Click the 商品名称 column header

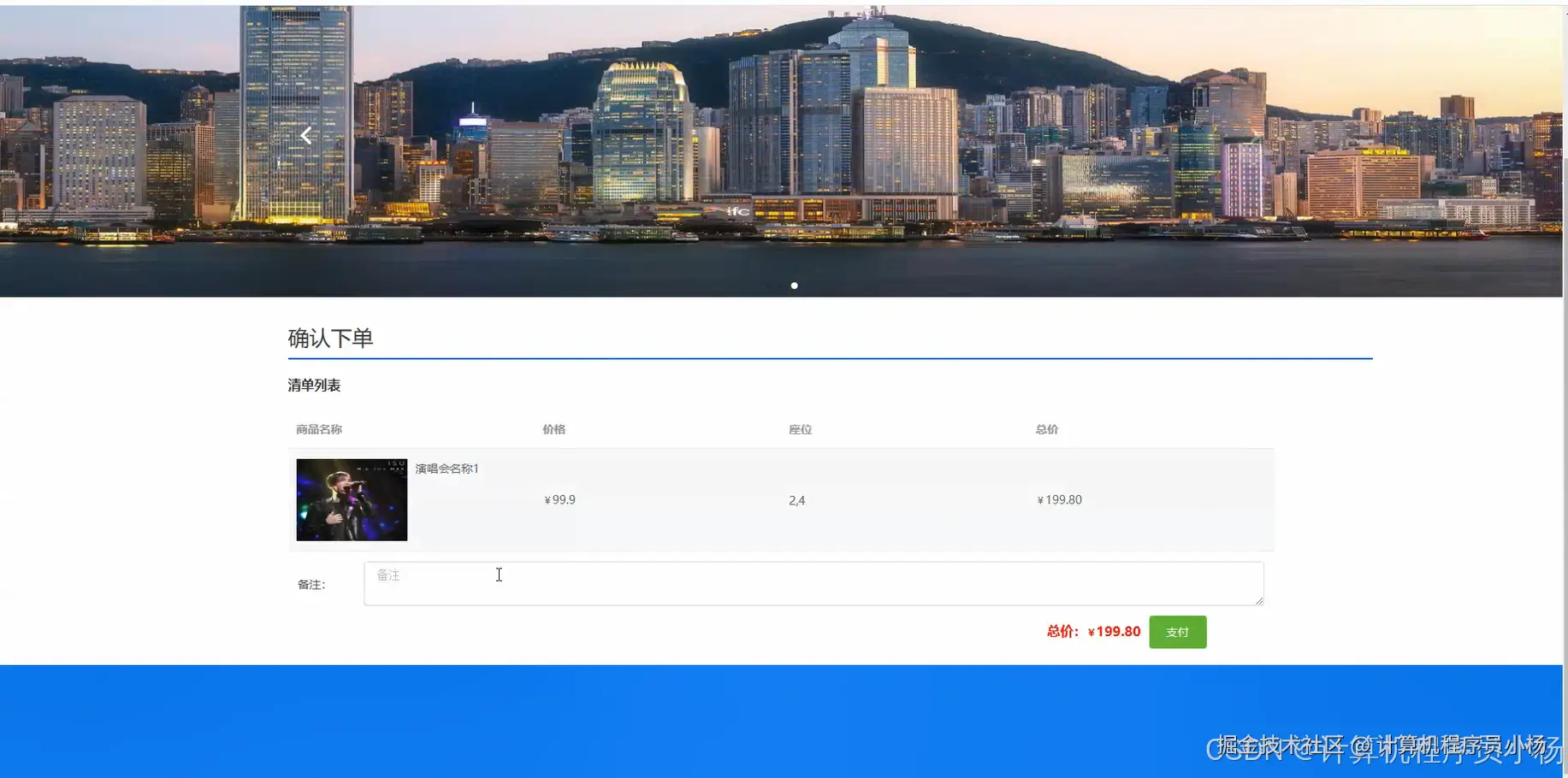(x=318, y=429)
